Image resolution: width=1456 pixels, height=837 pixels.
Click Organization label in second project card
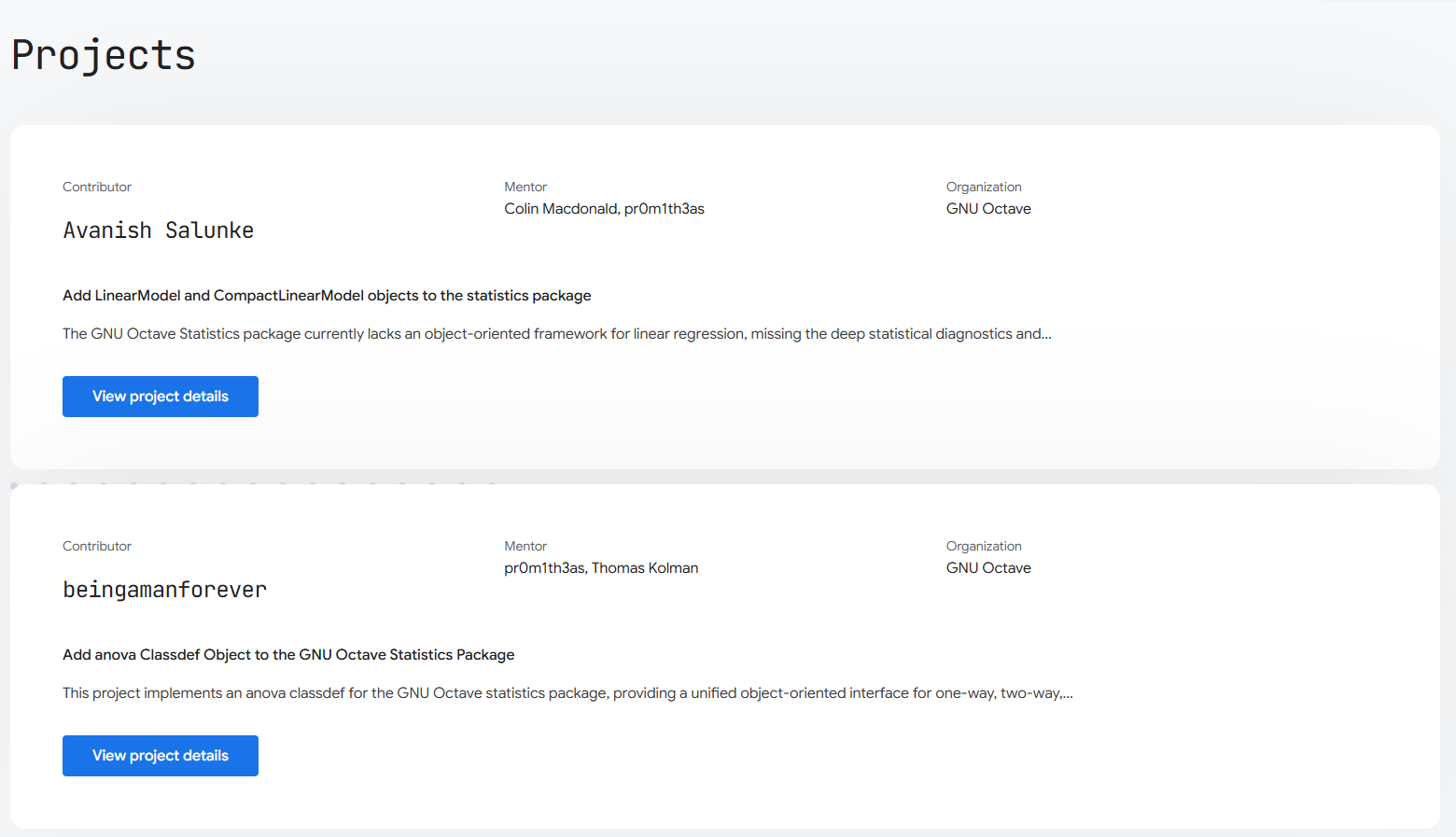[x=984, y=546]
